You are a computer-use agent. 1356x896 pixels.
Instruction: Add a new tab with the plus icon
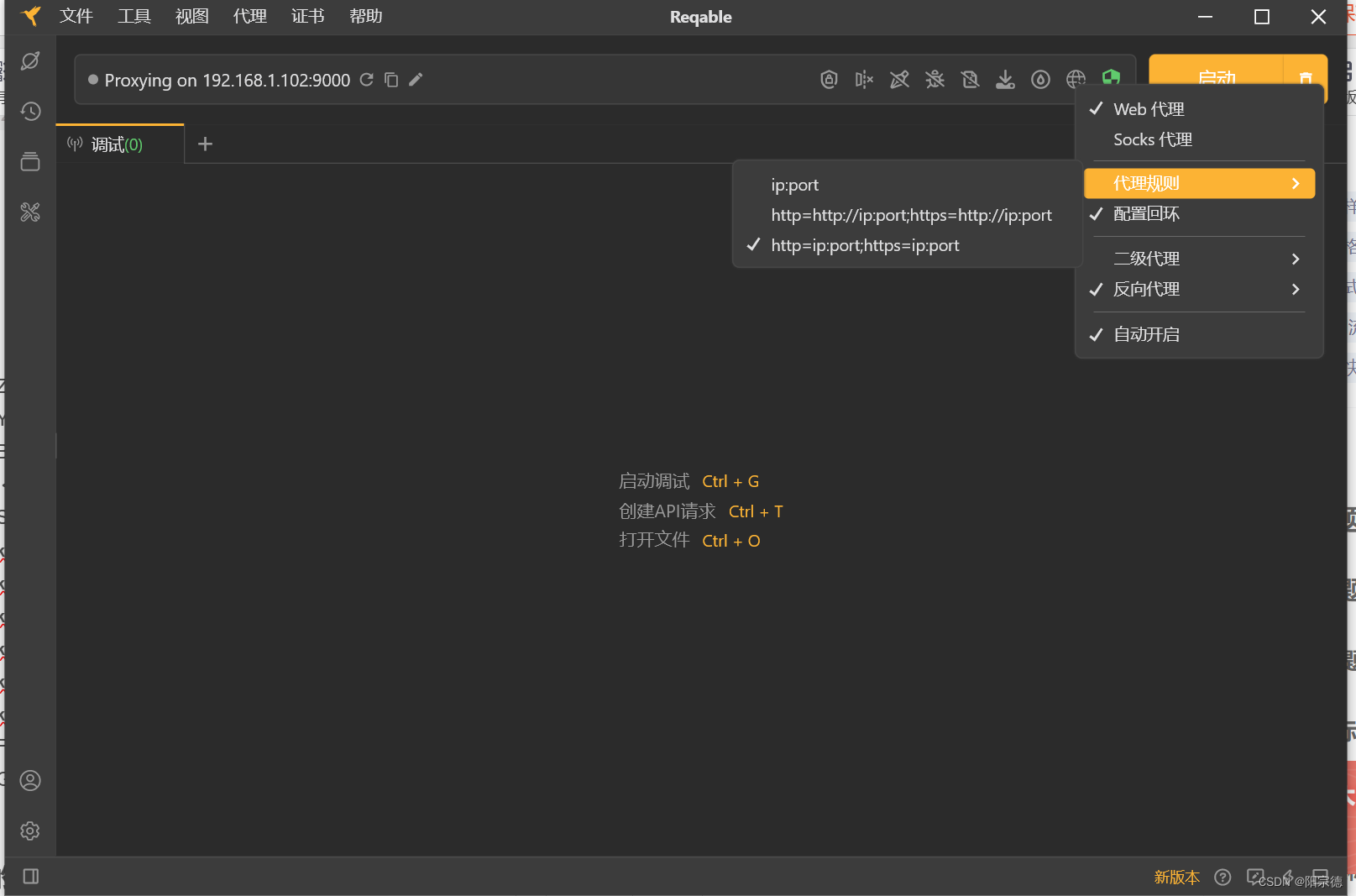pyautogui.click(x=205, y=144)
